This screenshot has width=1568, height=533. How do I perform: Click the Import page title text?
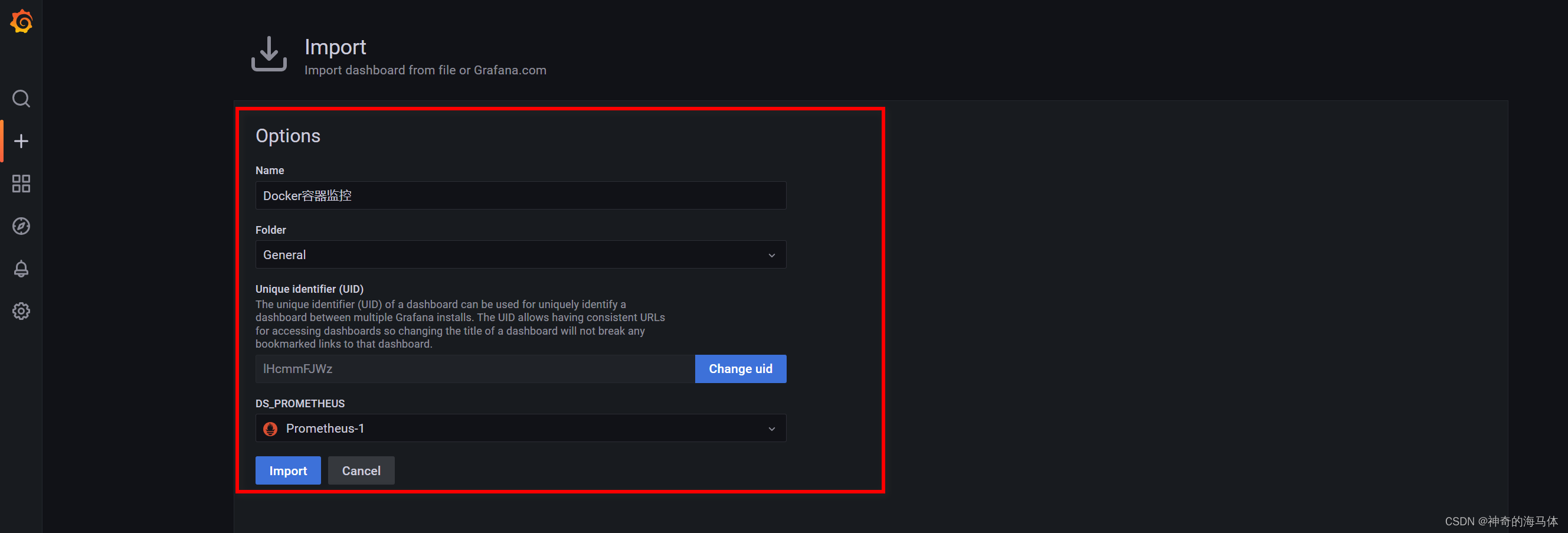pos(335,47)
